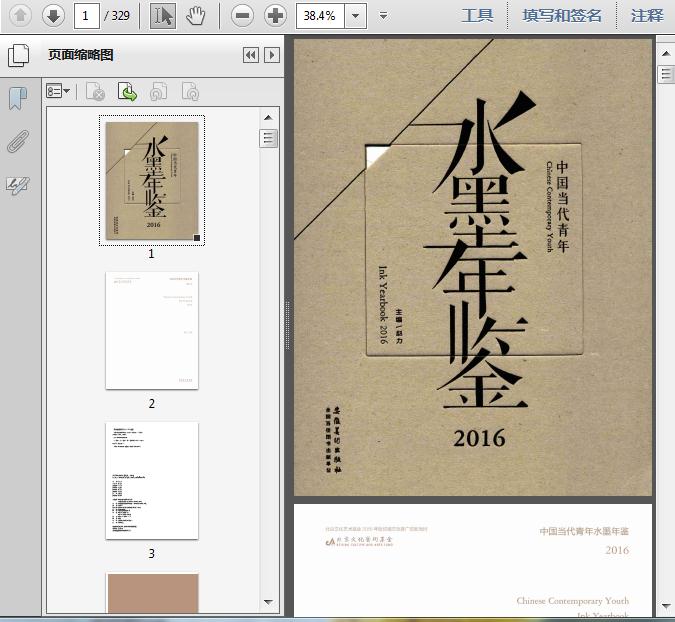Activate the hand pan tool
675x622 pixels.
pos(196,16)
